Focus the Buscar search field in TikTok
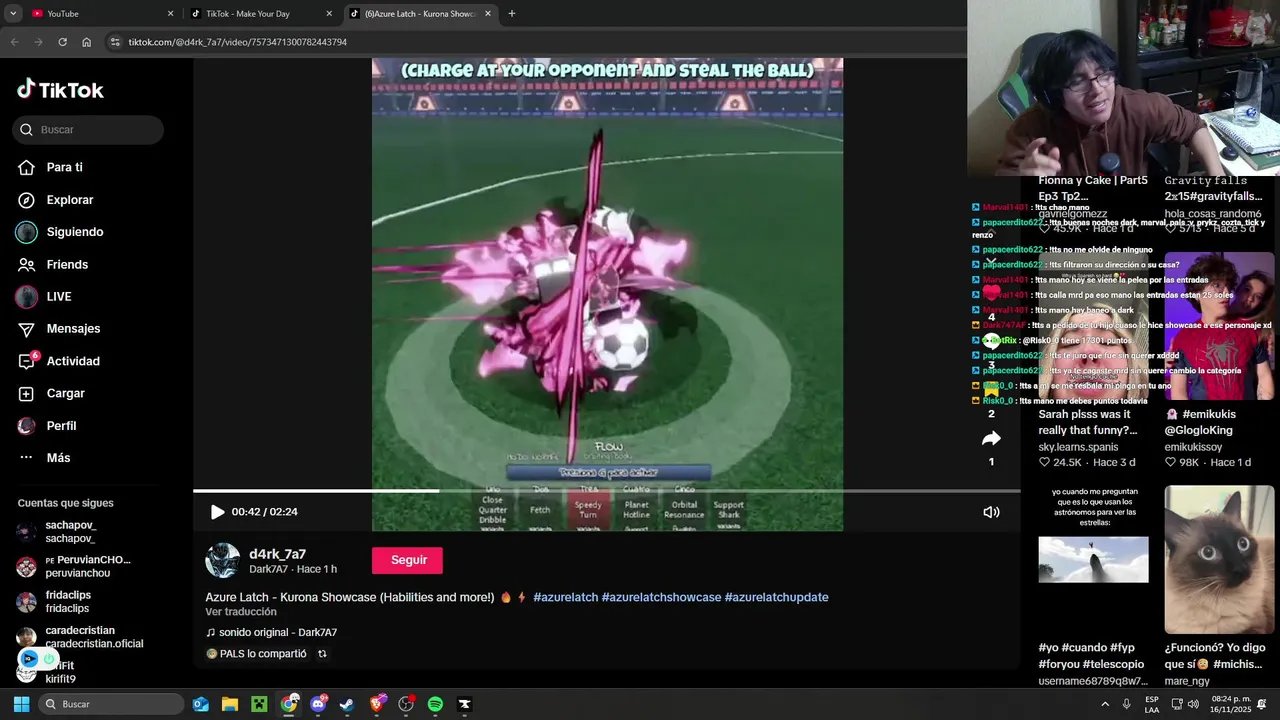The height and width of the screenshot is (720, 1280). [88, 129]
